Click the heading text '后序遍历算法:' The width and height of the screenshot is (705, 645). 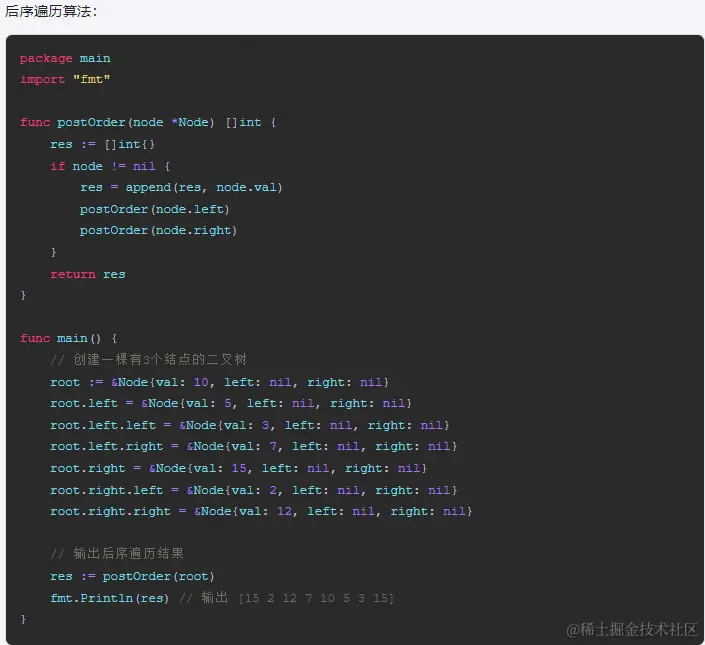[x=51, y=12]
